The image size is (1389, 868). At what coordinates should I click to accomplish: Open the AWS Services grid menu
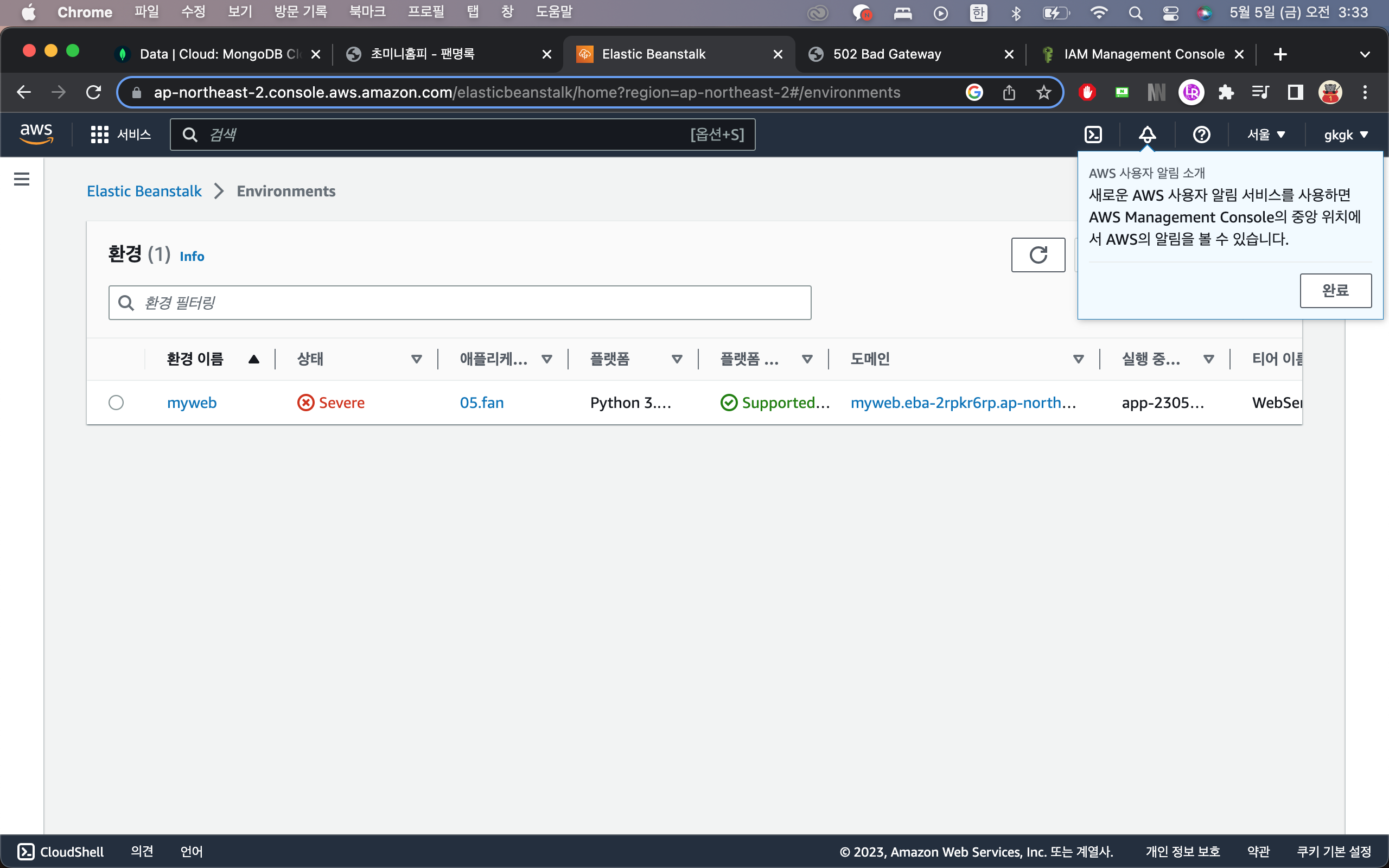(x=120, y=135)
